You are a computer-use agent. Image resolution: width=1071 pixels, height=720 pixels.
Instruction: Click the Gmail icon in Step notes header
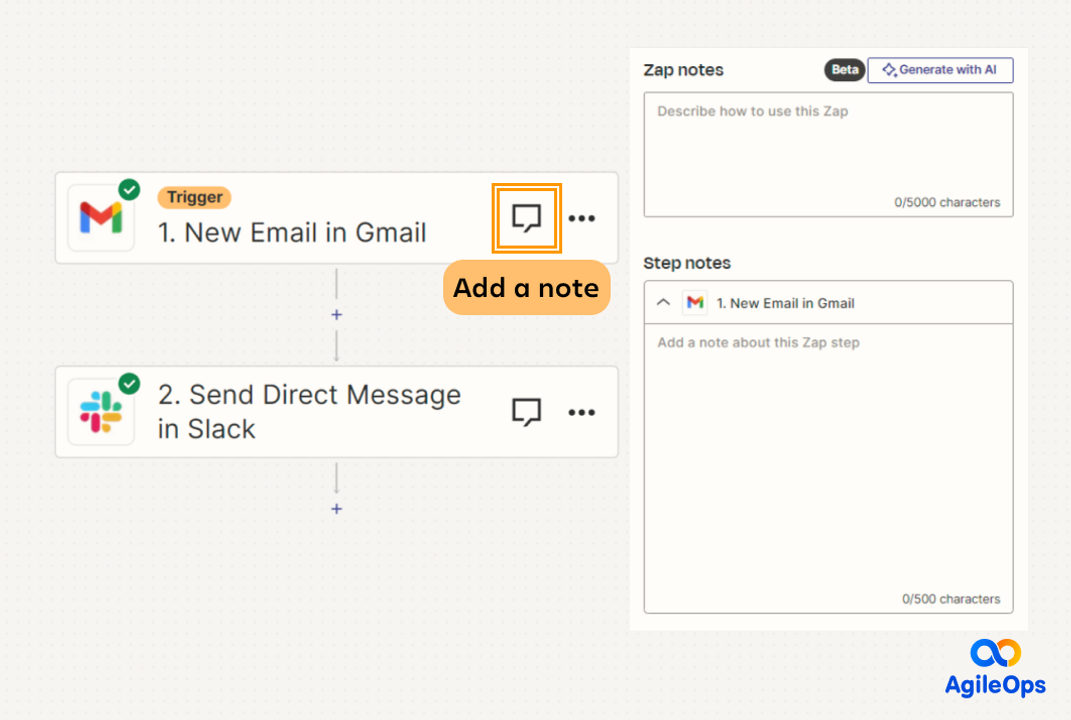[x=695, y=303]
